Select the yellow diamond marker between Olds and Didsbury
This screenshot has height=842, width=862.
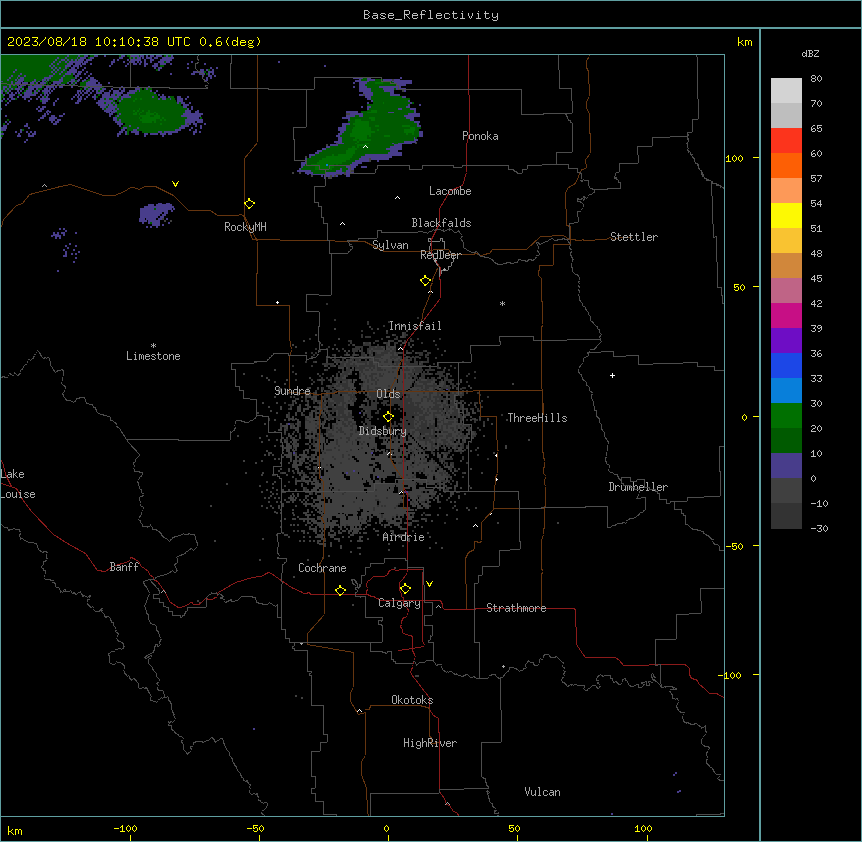(388, 417)
